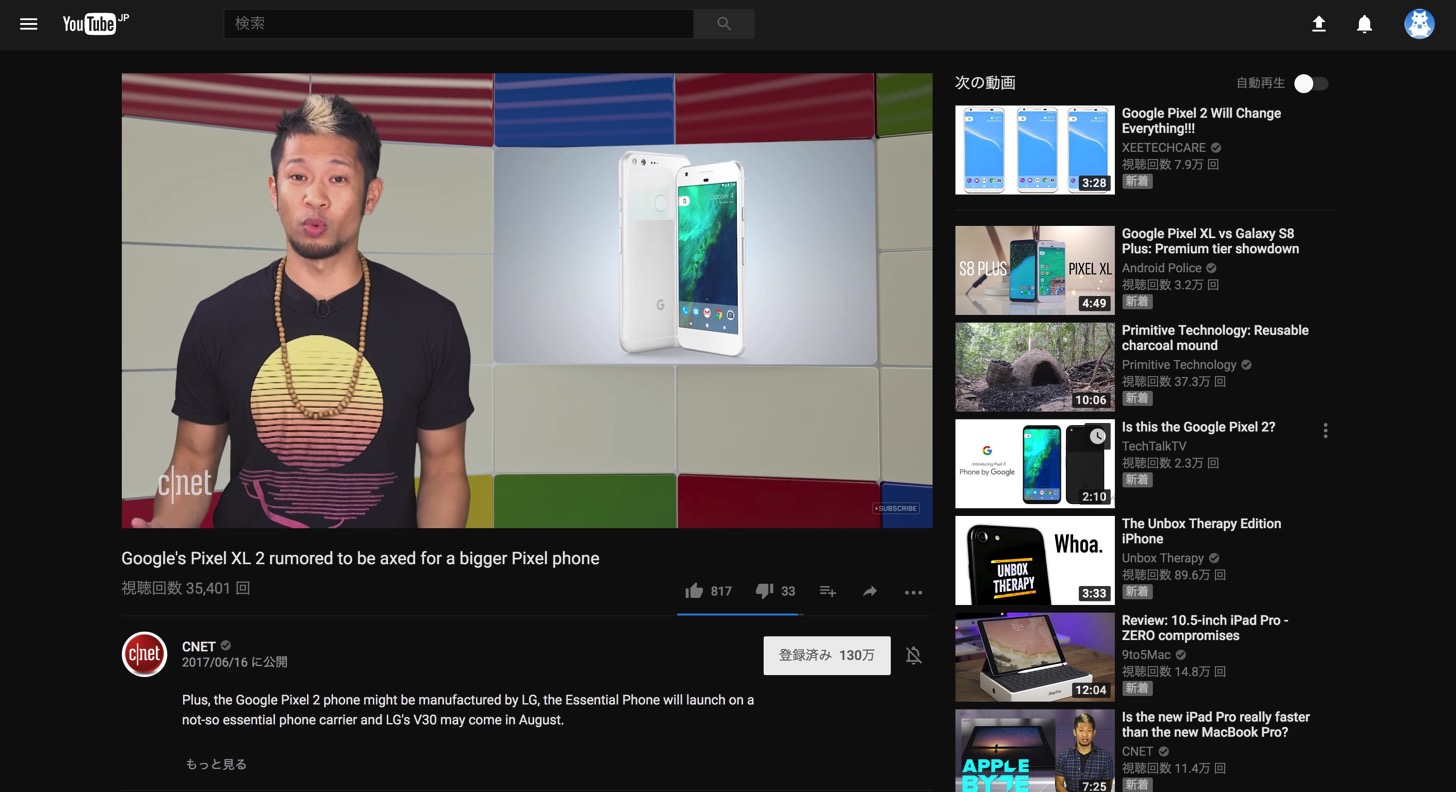
Task: Click the CNET channel avatar
Action: (144, 655)
